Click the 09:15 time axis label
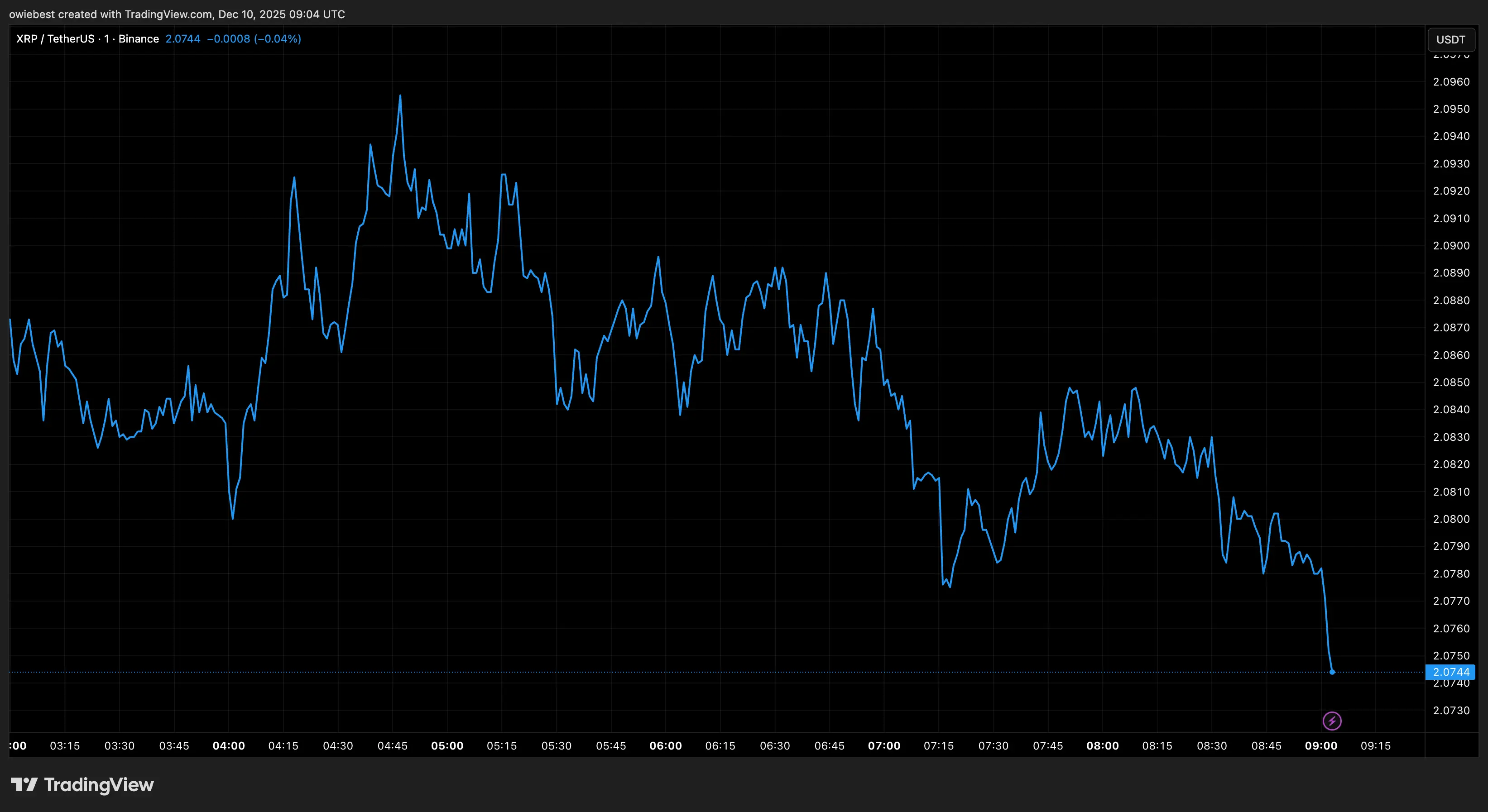The image size is (1488, 812). coord(1375,745)
